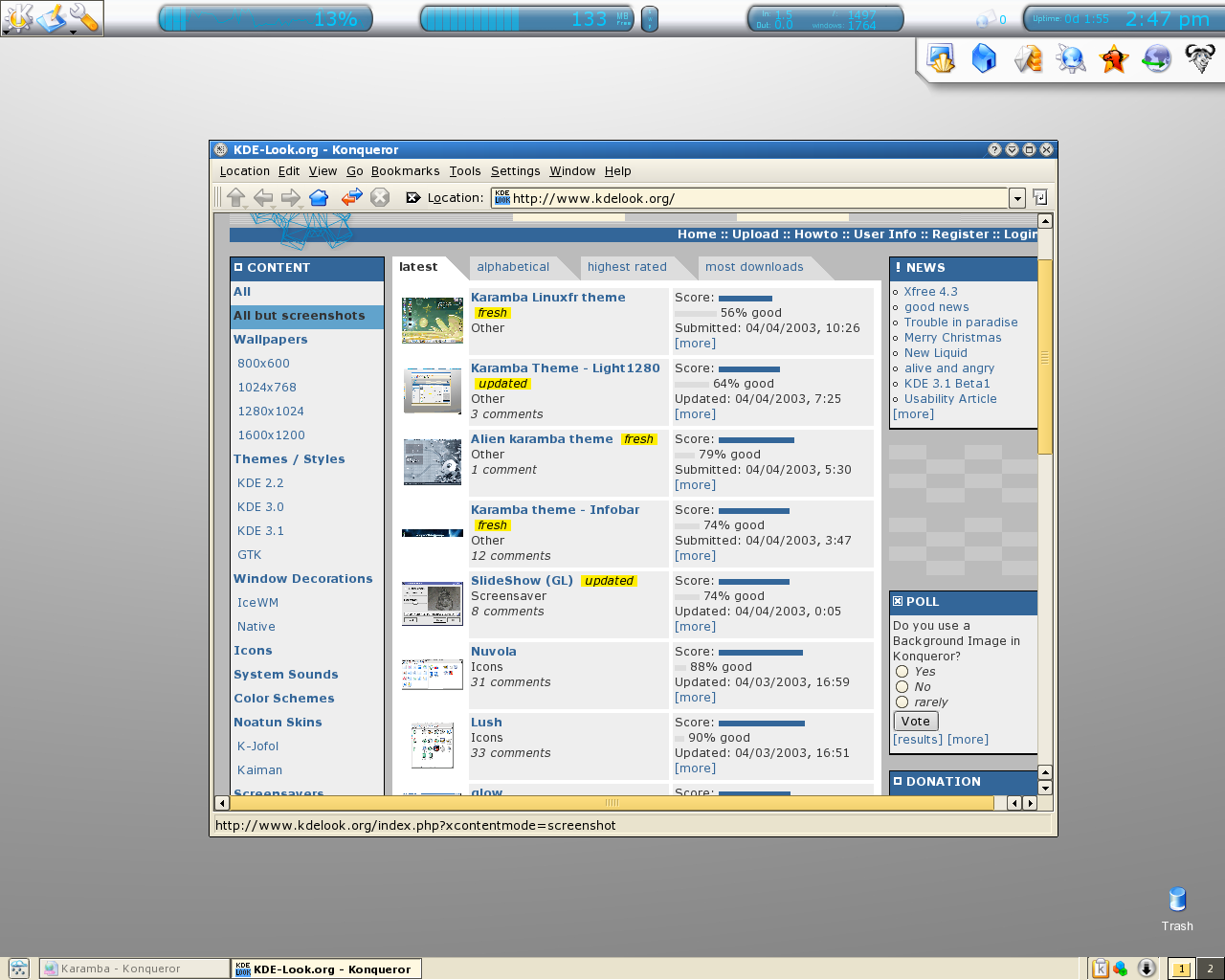Screen dimensions: 1225x980
Task: Click the Vote button in the poll
Action: coord(916,722)
